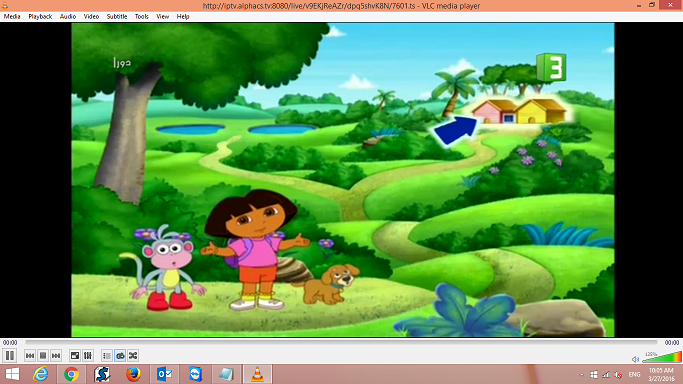Open the taskbar clock and date
This screenshot has height=384, width=683.
tap(661, 375)
